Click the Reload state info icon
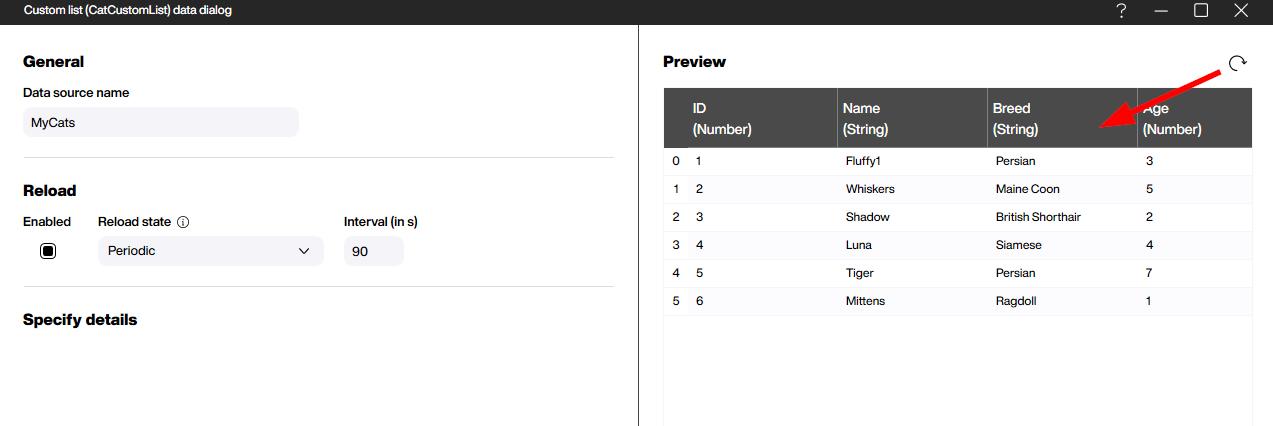The image size is (1273, 426). pos(183,222)
